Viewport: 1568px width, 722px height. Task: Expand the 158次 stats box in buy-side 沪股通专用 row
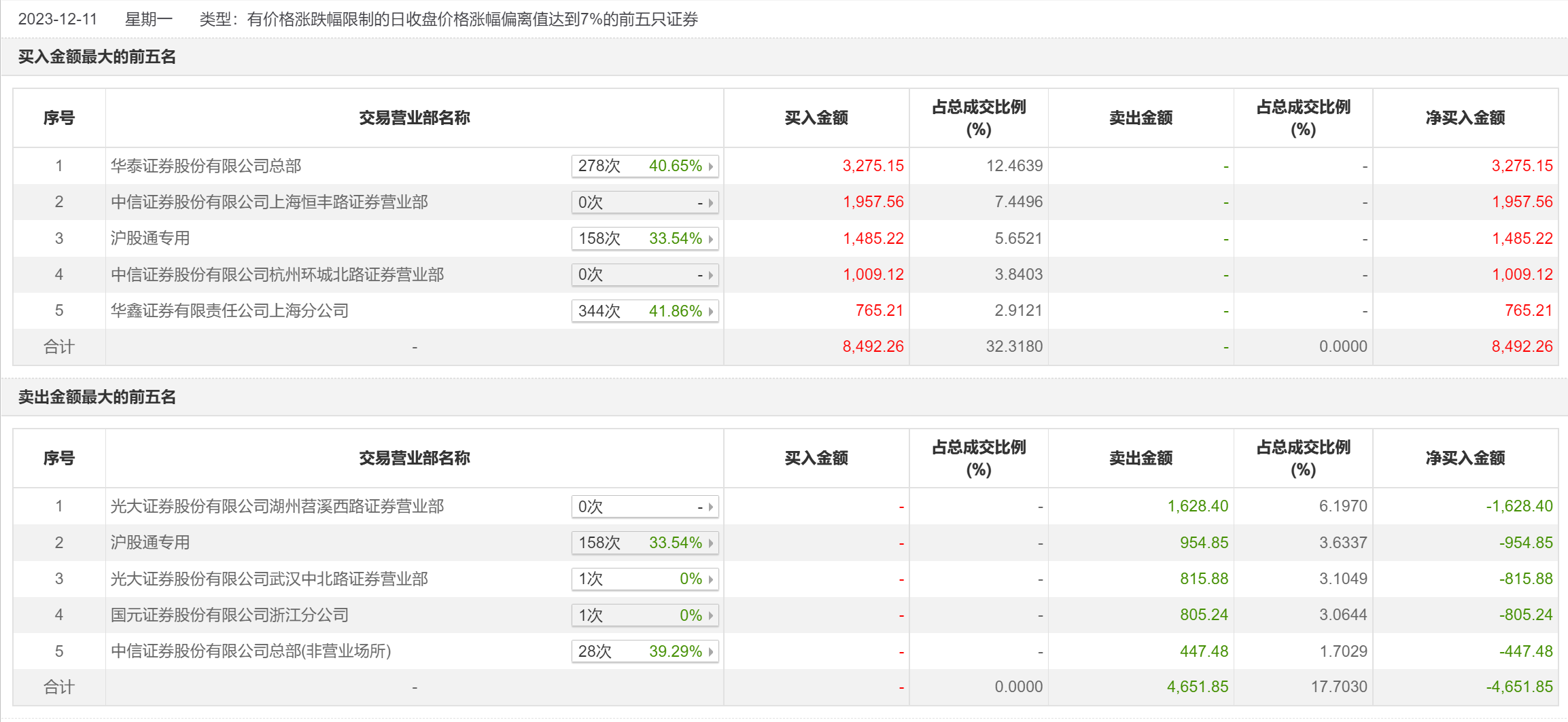pos(644,238)
